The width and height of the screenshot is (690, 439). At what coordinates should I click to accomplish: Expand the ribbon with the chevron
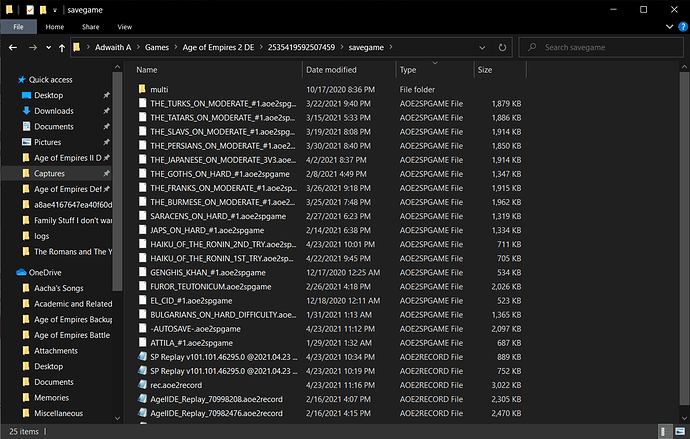(x=669, y=27)
